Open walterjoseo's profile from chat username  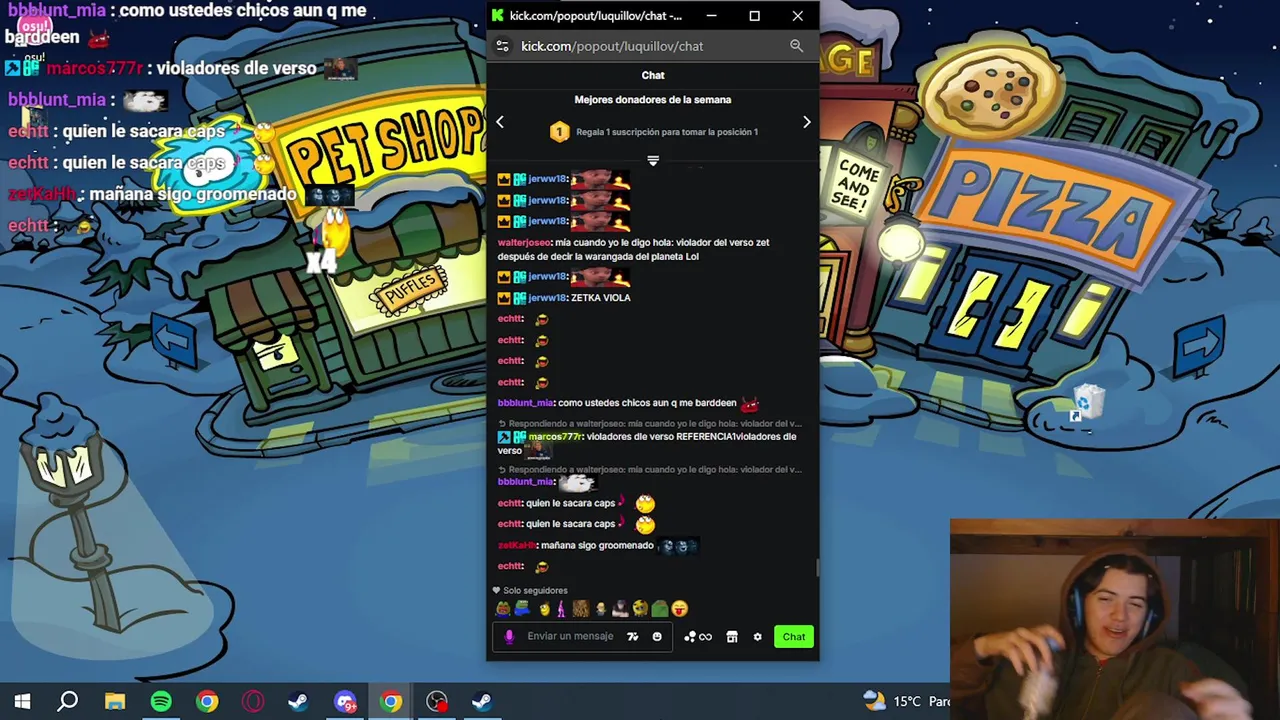[524, 242]
